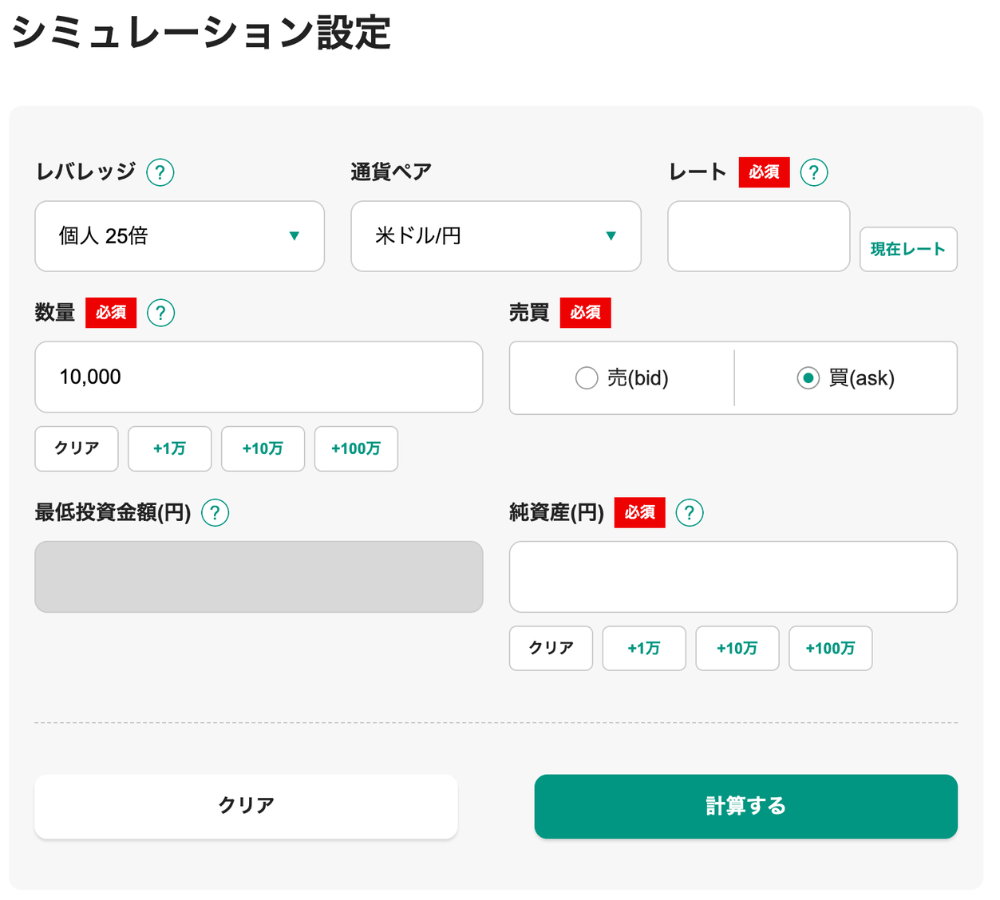Viewport: 1000px width, 900px height.
Task: Open the 通貨ペア dropdown showing 米ドル/円
Action: pyautogui.click(x=495, y=236)
